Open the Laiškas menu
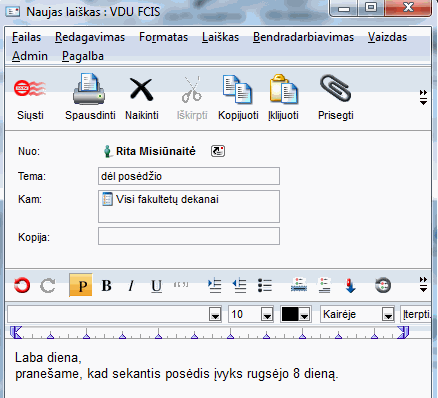This screenshot has width=438, height=398. [x=220, y=37]
